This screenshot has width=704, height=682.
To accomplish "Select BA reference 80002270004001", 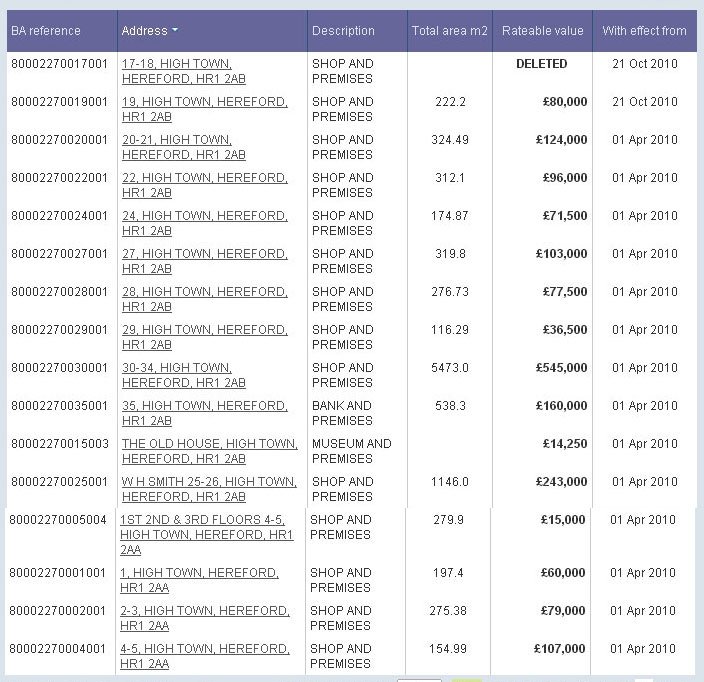I will point(57,649).
